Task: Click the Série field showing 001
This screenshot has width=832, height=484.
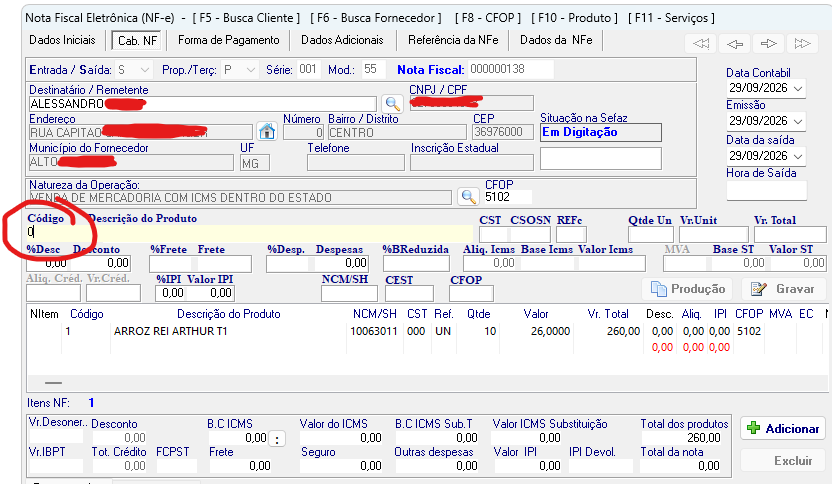Action: pos(309,70)
